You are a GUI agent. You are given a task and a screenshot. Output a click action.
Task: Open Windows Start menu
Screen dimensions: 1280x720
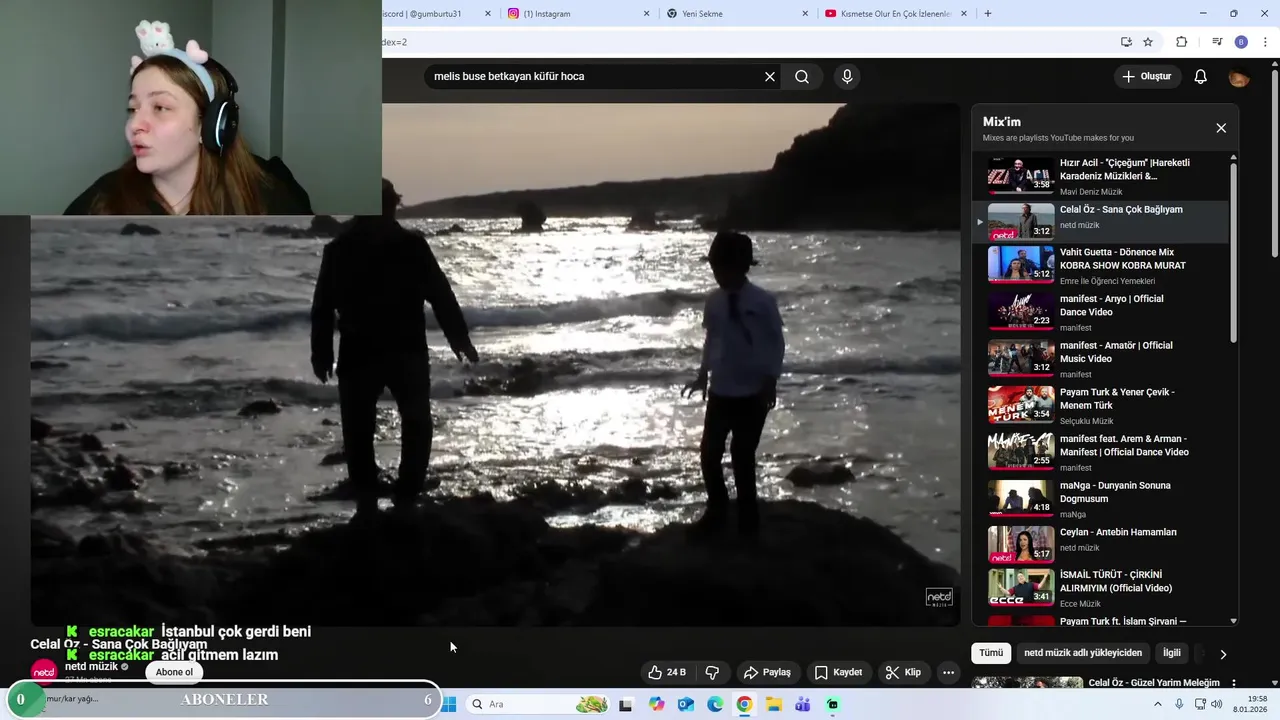click(x=450, y=704)
